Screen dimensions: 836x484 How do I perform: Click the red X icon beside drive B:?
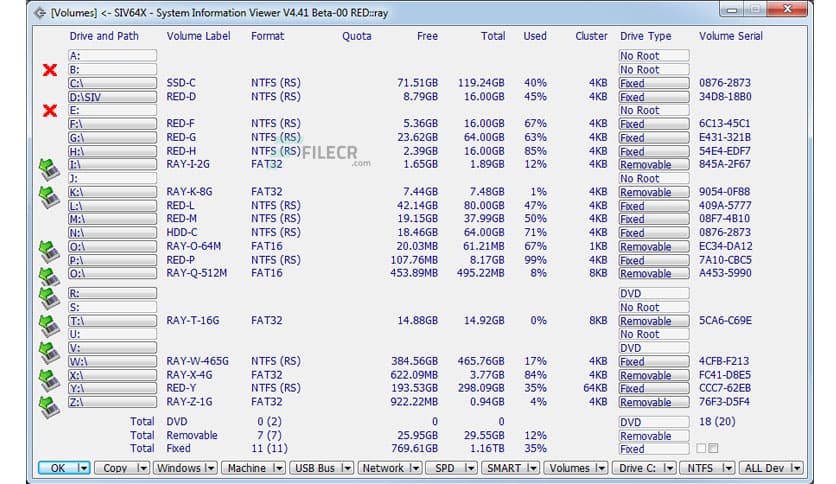[x=50, y=70]
